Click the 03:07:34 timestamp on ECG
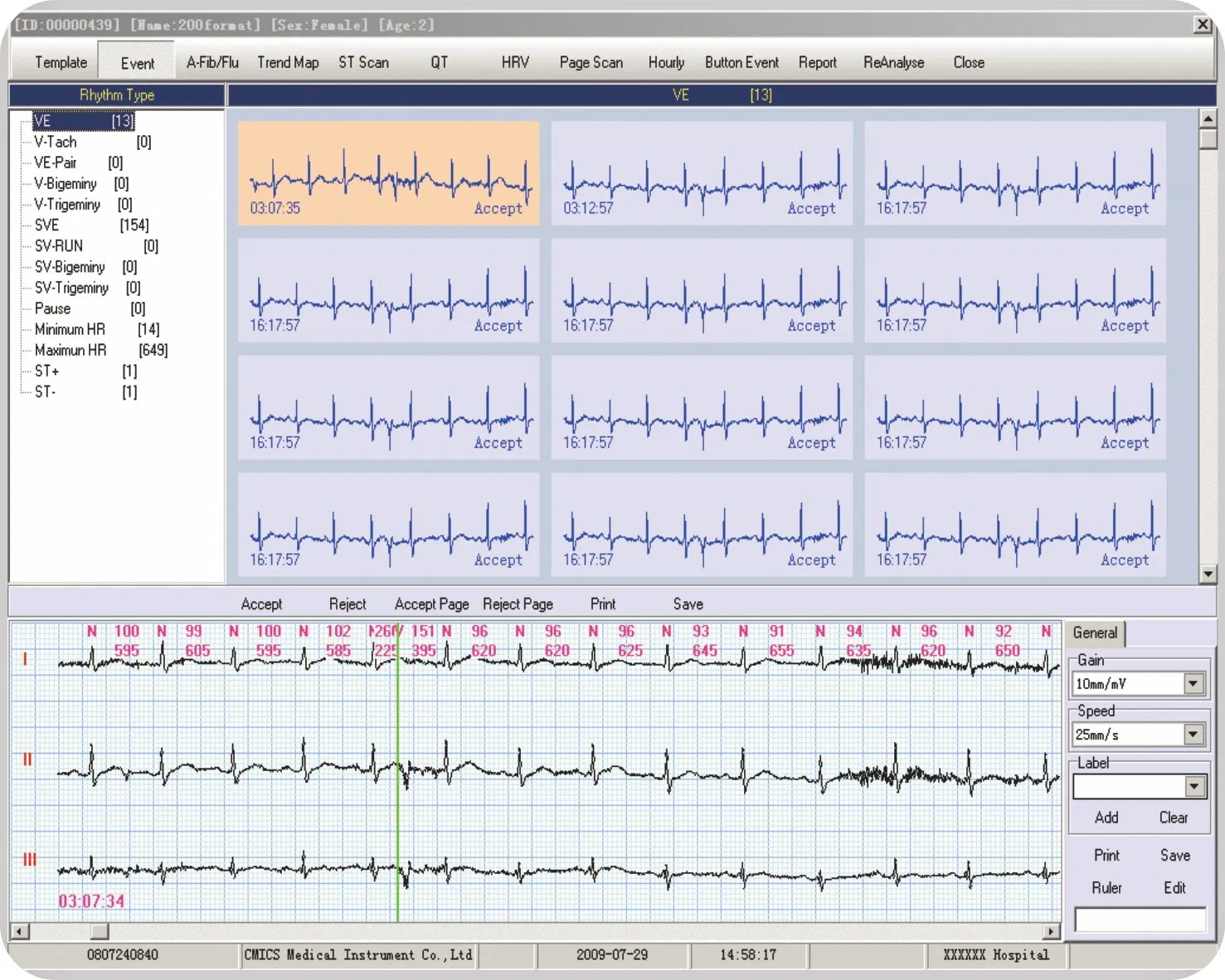Viewport: 1225px width, 980px height. 91,901
